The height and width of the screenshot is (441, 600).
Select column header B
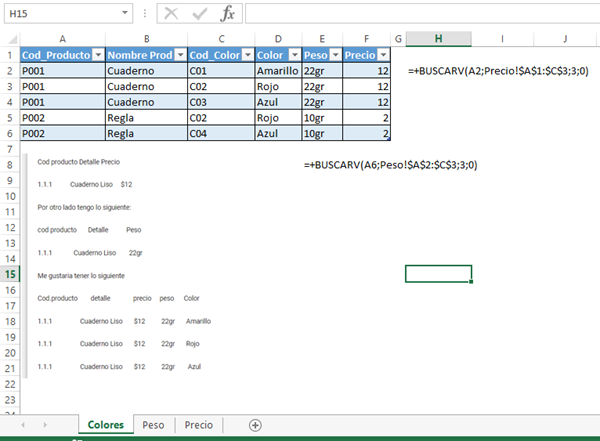[147, 39]
